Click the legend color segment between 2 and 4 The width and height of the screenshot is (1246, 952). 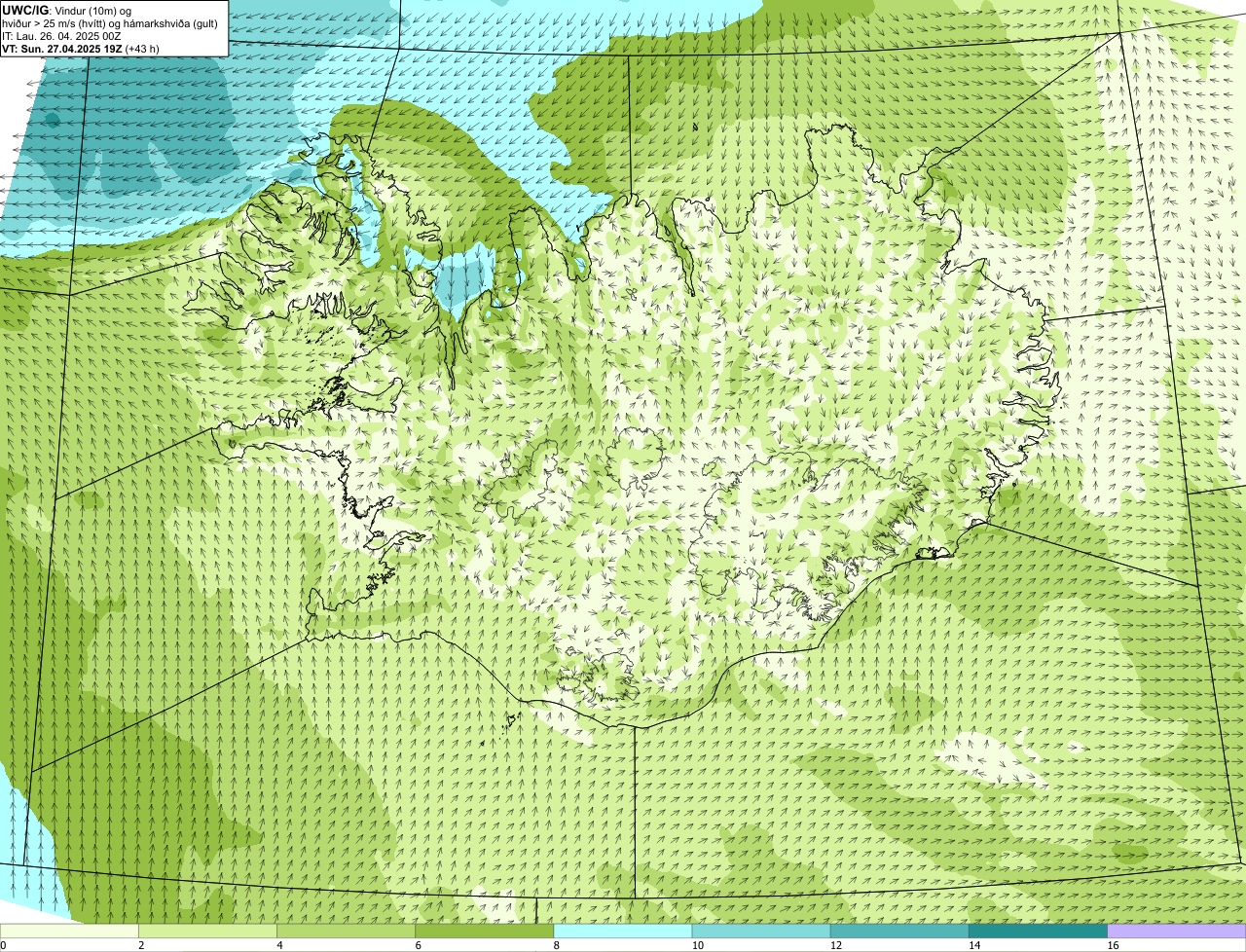pos(207,932)
